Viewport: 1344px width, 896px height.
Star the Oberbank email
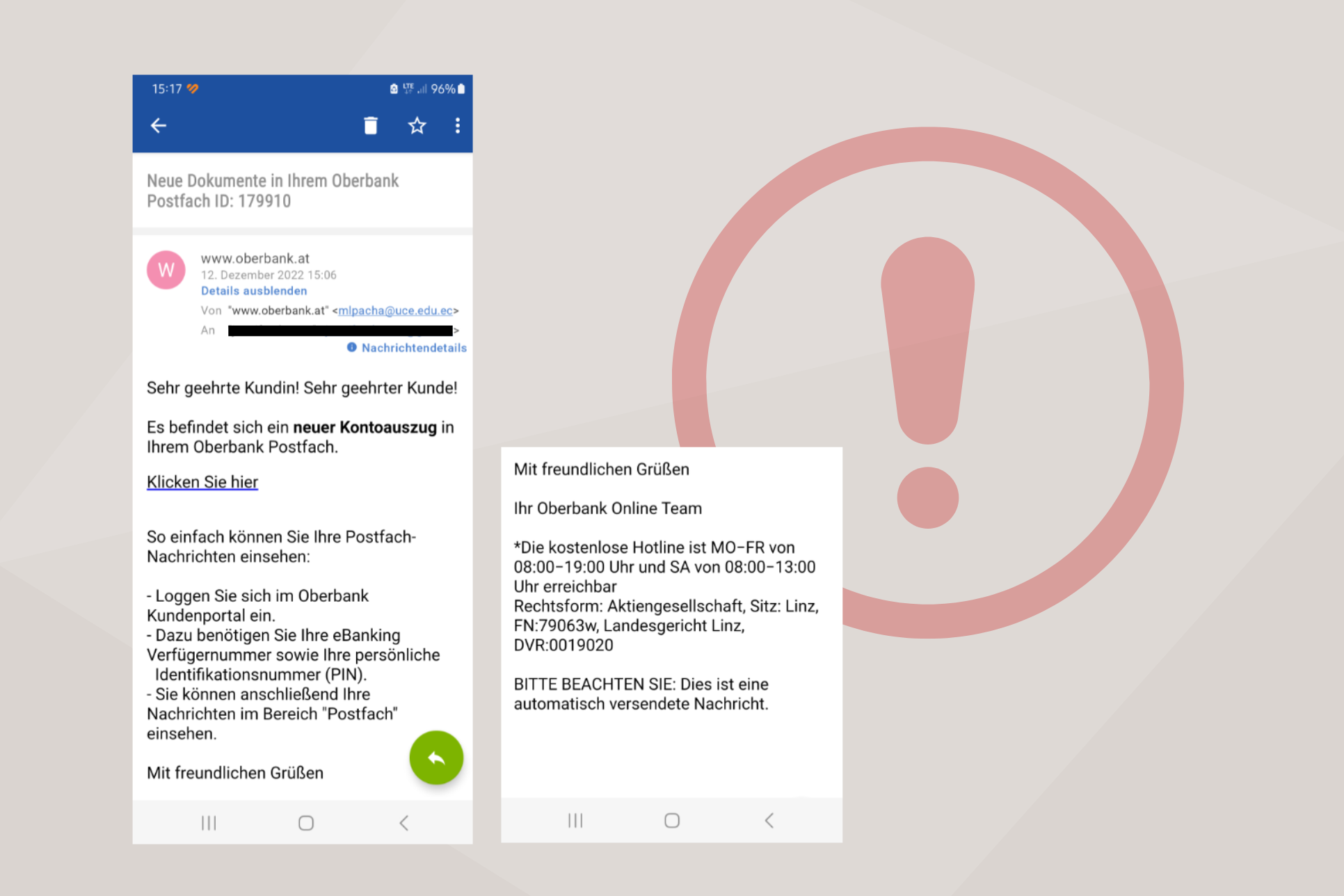click(417, 126)
